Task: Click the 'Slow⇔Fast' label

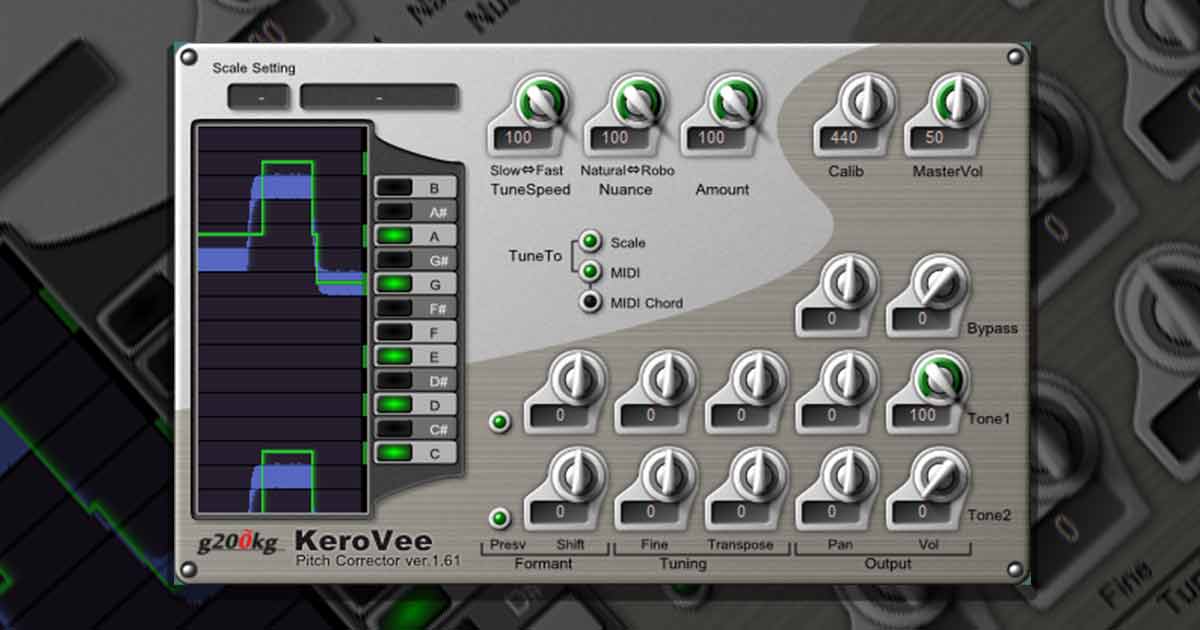Action: coord(527,171)
